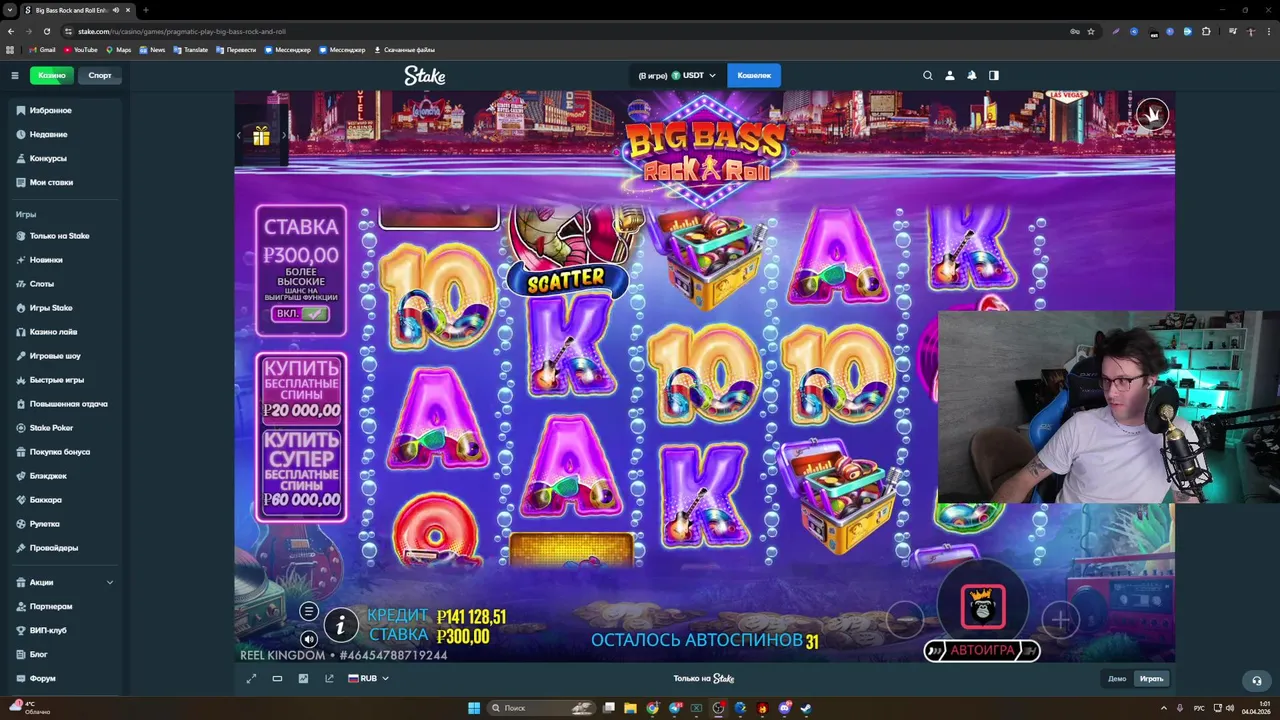The height and width of the screenshot is (720, 1280).
Task: Open Chrome extensions puzzle icon
Action: (1206, 31)
